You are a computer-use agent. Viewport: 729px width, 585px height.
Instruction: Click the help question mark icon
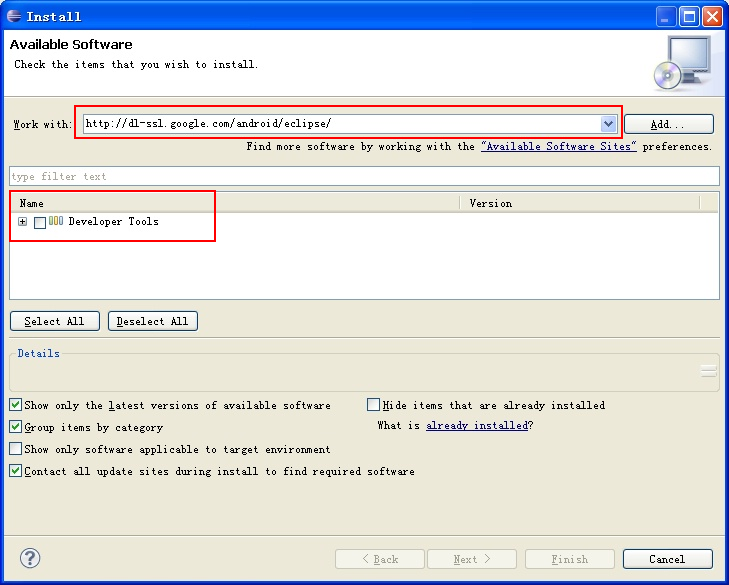coord(30,558)
